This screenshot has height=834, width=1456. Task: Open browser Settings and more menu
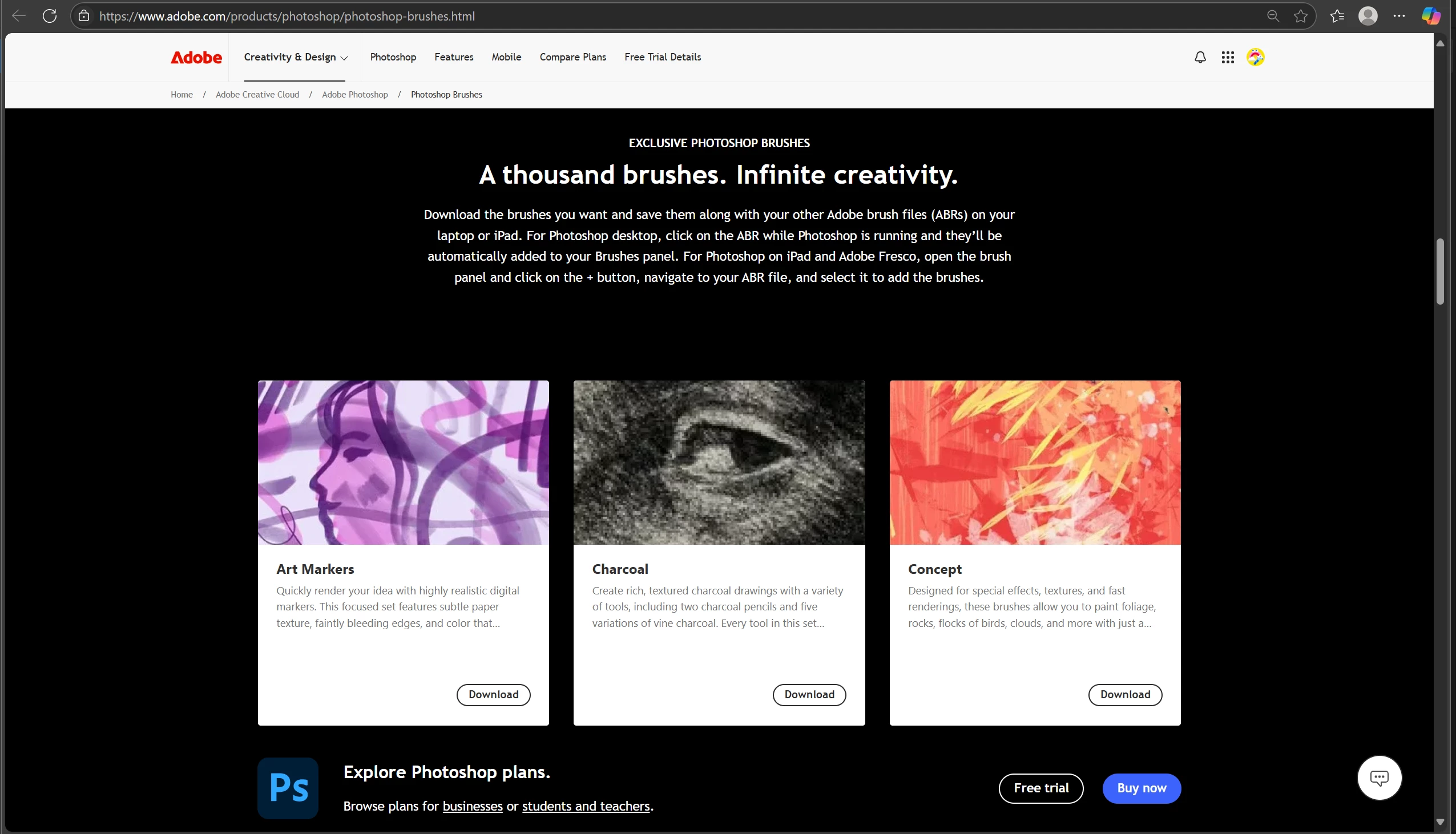pos(1399,16)
